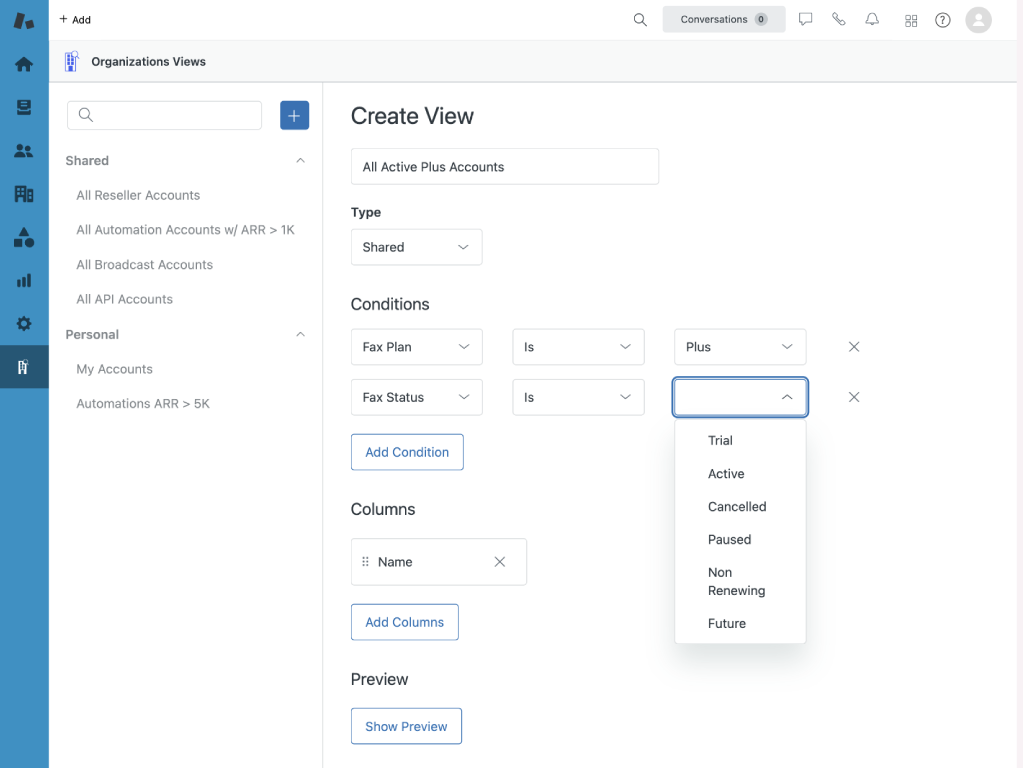Click the Add Condition button
Image resolution: width=1024 pixels, height=768 pixels.
point(407,452)
